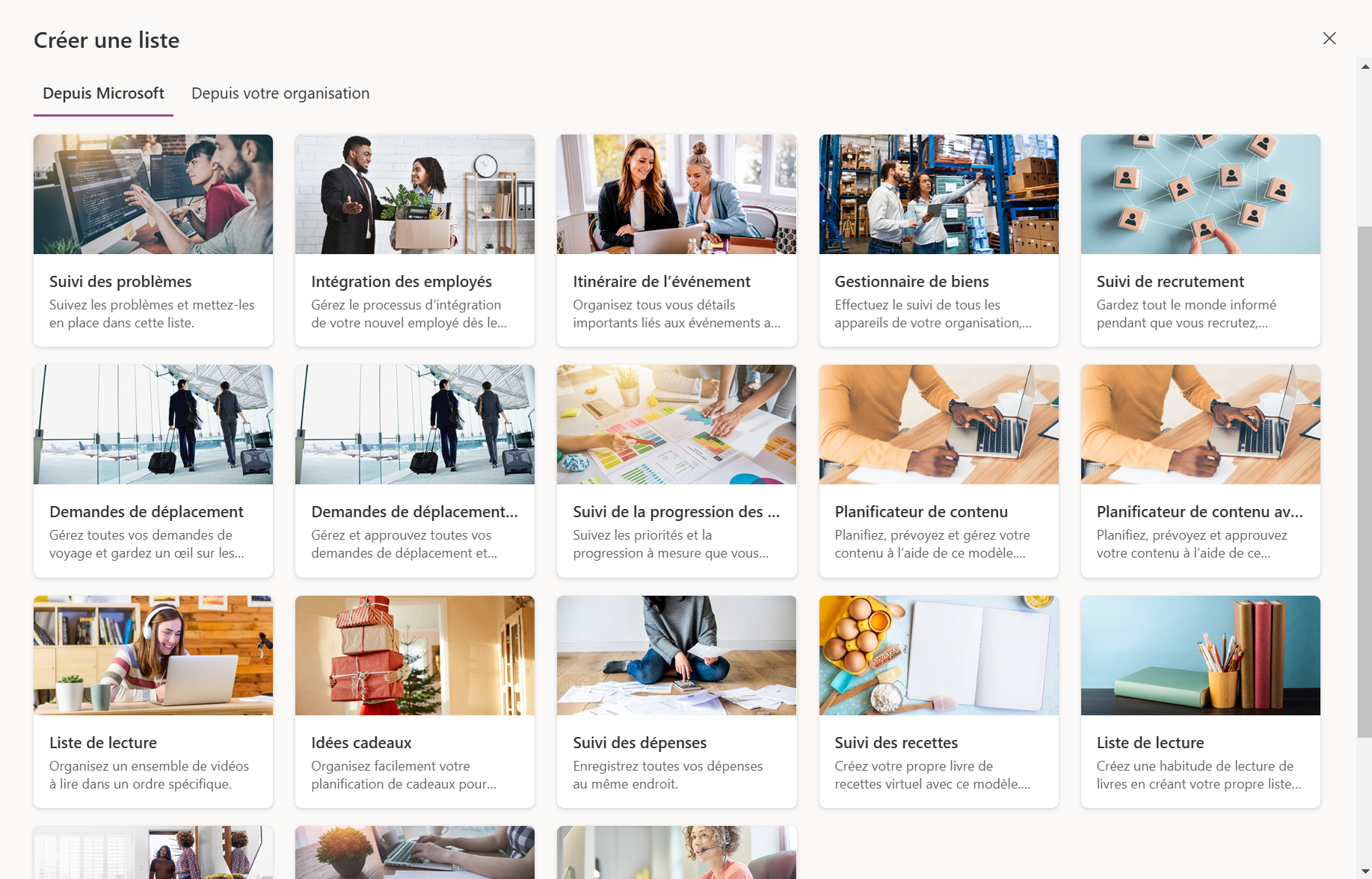
Task: Click description "Organisez facilement votre planification de cadeaux"
Action: click(x=404, y=775)
